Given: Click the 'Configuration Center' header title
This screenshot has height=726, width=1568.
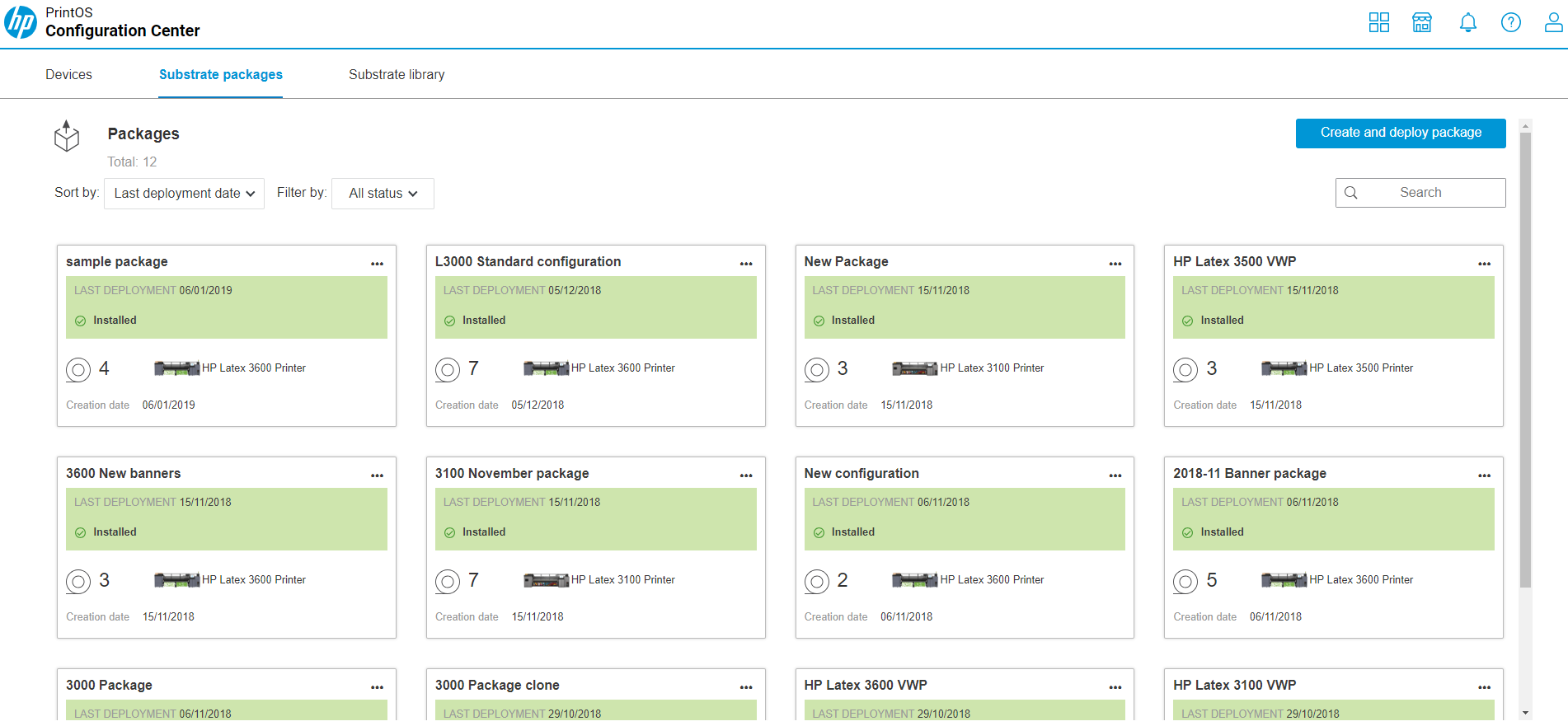Looking at the screenshot, I should tap(123, 31).
